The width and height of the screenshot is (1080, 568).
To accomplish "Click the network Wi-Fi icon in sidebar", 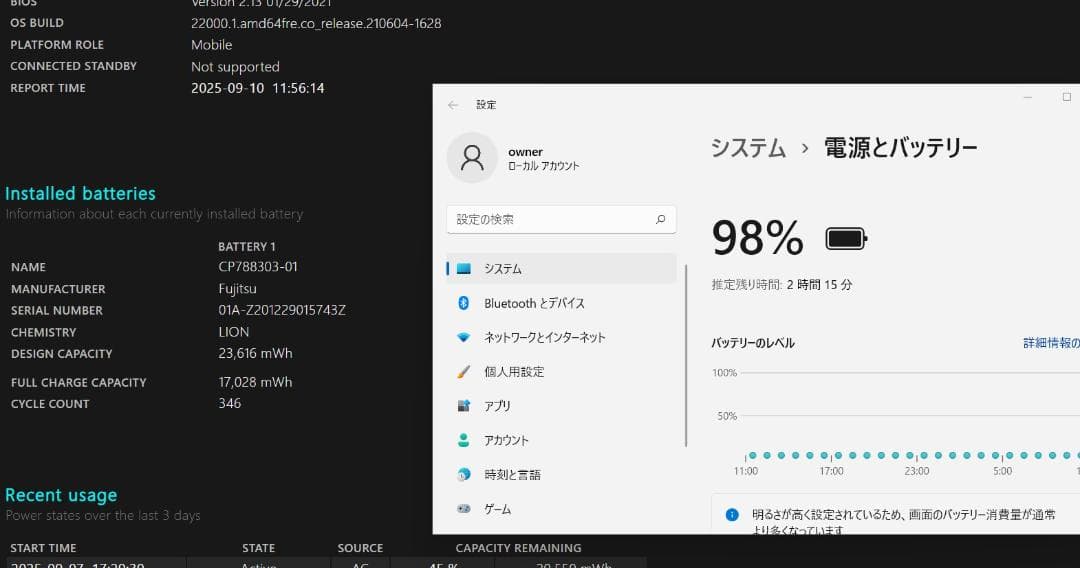I will (x=464, y=337).
